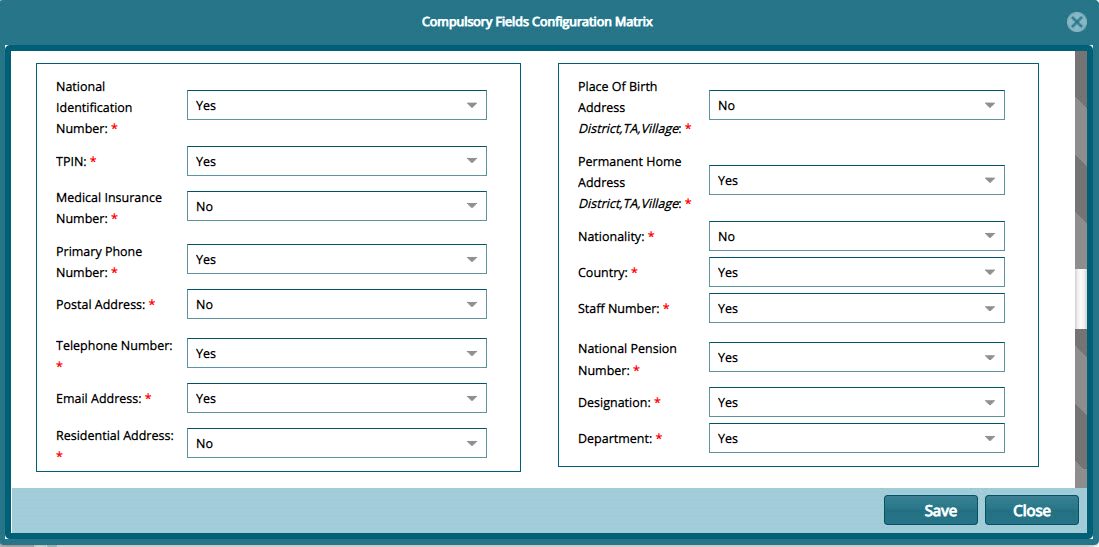Open the National Pension Number dropdown
1099x547 pixels.
pos(856,357)
